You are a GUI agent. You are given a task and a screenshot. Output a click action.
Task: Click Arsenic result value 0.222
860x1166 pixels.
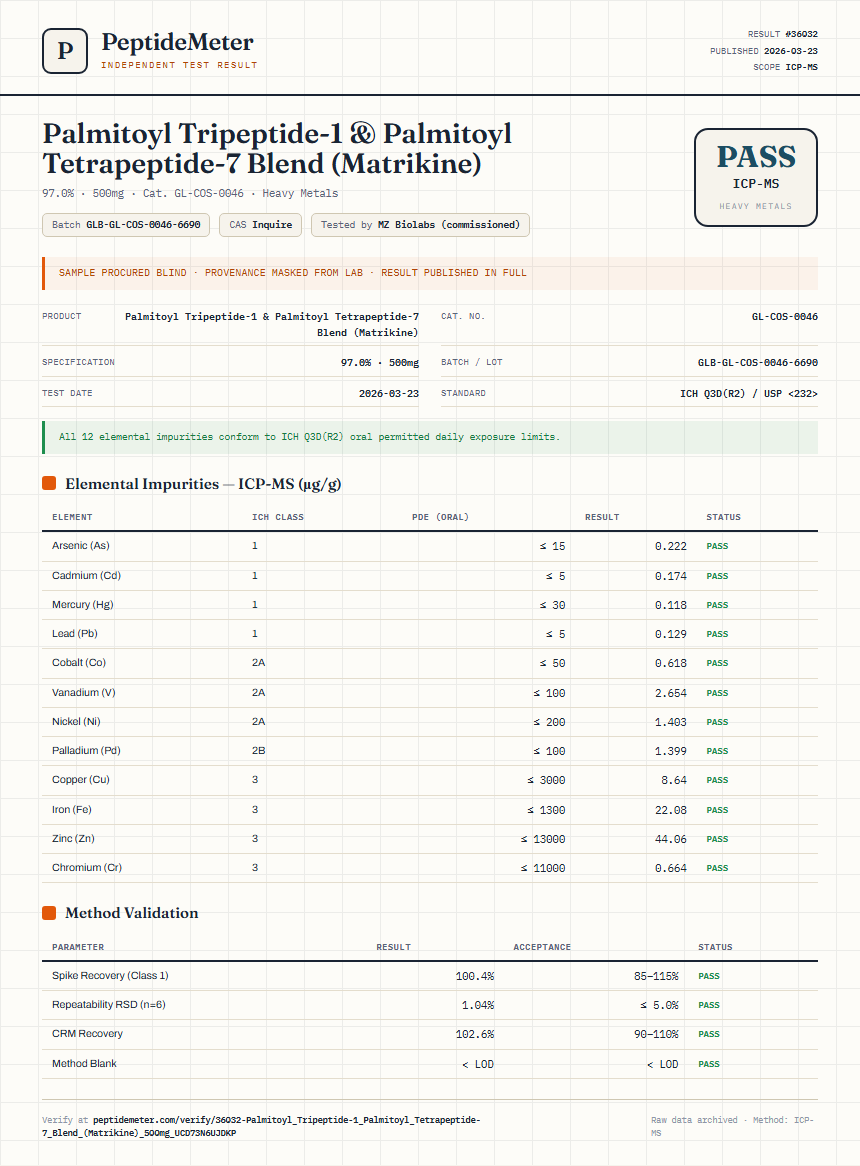coord(670,546)
